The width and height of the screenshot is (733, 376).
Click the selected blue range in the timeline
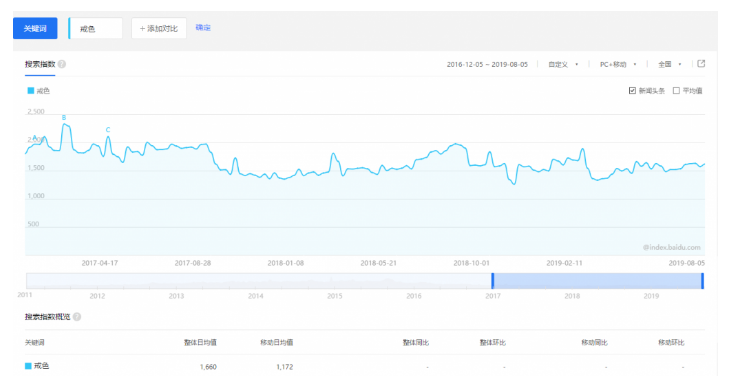pos(597,281)
